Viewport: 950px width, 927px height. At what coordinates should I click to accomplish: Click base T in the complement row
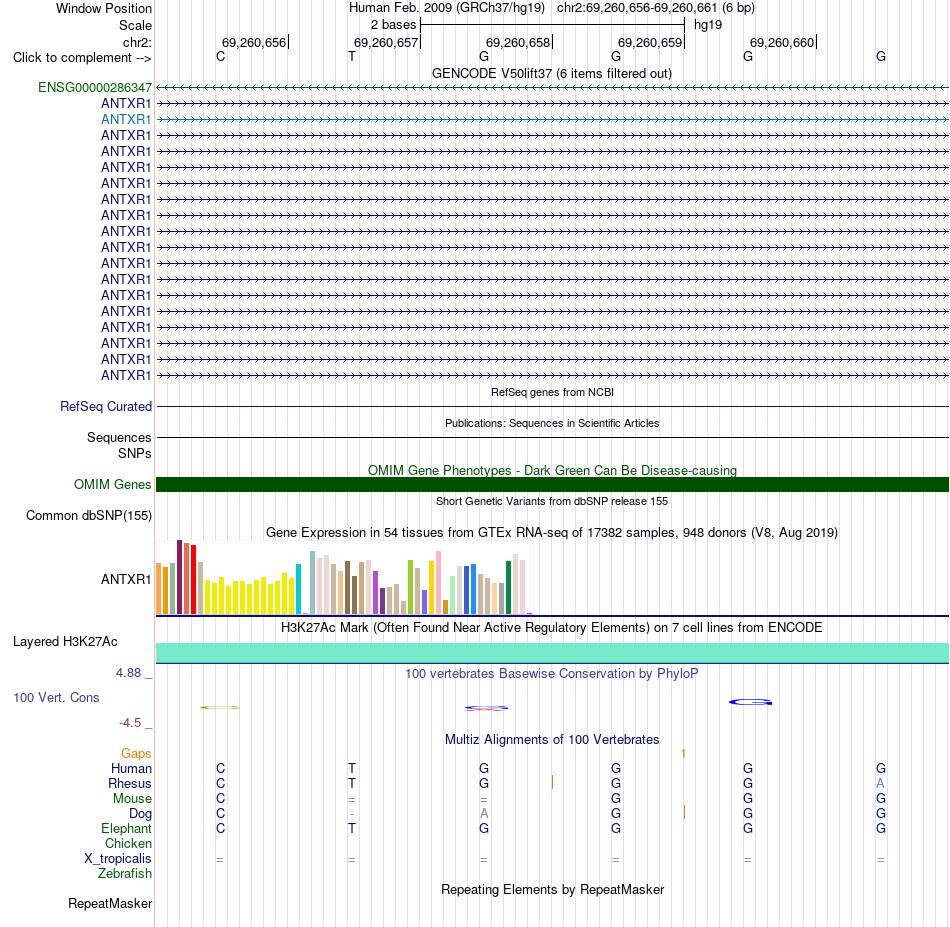[352, 56]
